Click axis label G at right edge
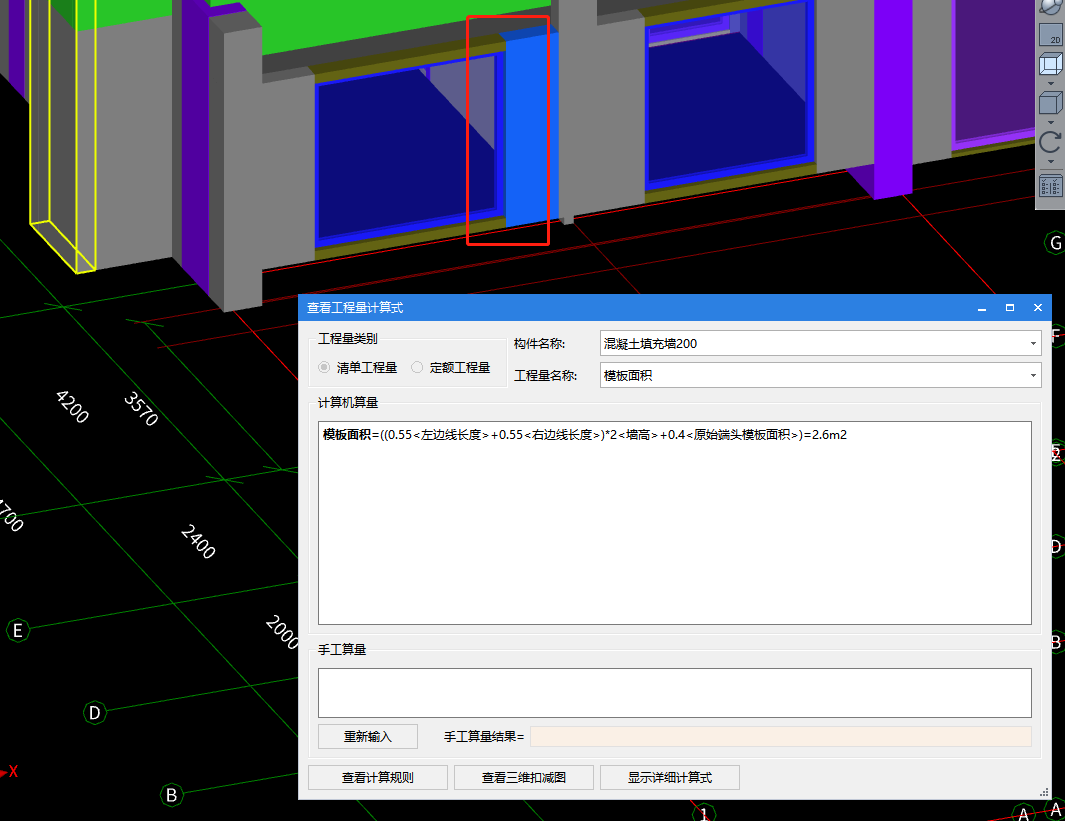The height and width of the screenshot is (821, 1065). coord(1055,243)
